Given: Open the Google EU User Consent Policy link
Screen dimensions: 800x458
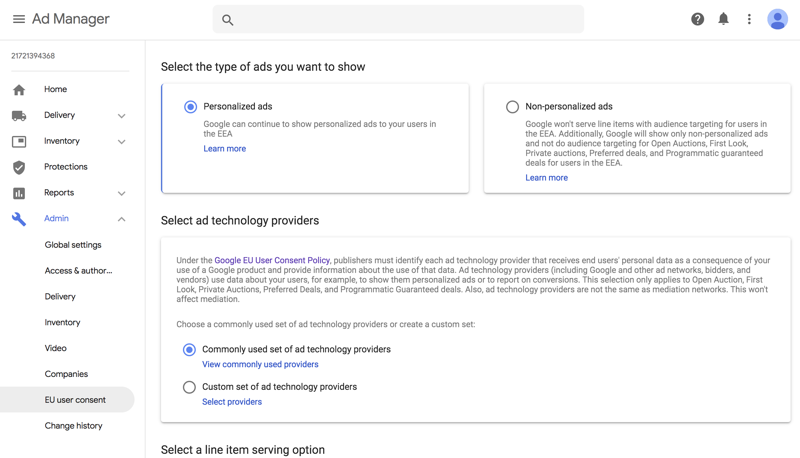Looking at the screenshot, I should tap(272, 260).
